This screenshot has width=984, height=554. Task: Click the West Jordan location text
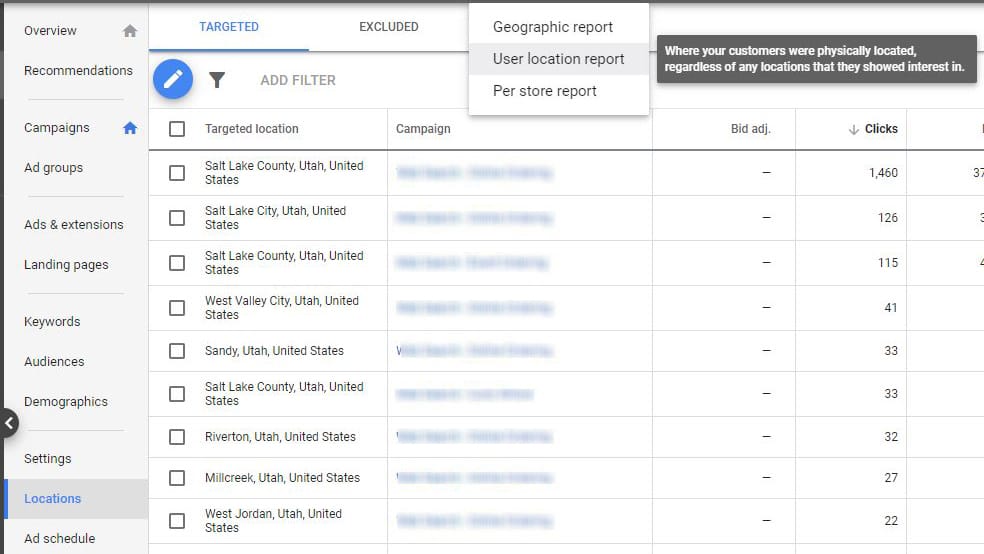(274, 521)
